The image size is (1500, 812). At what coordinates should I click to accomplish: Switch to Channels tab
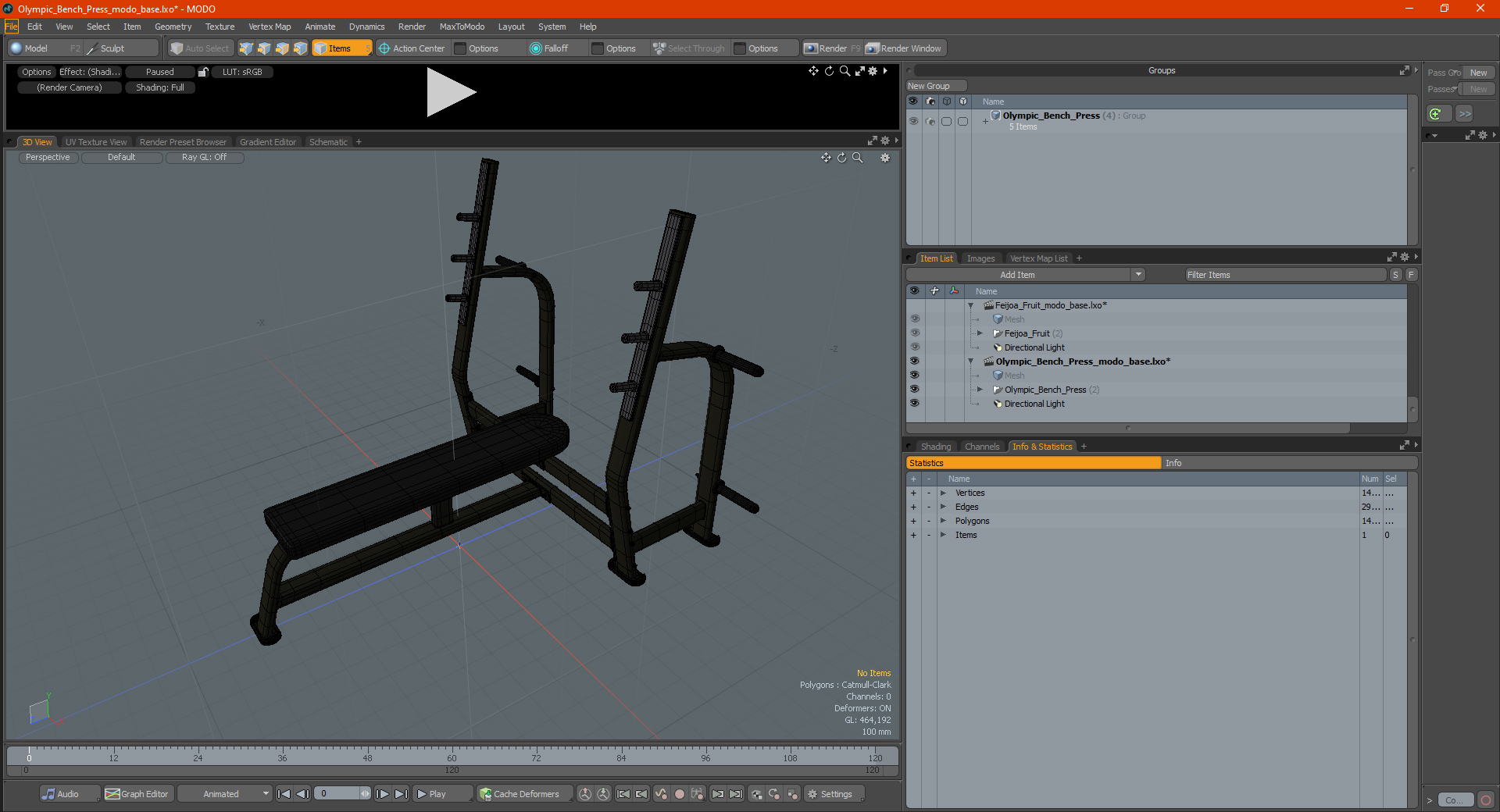[981, 447]
